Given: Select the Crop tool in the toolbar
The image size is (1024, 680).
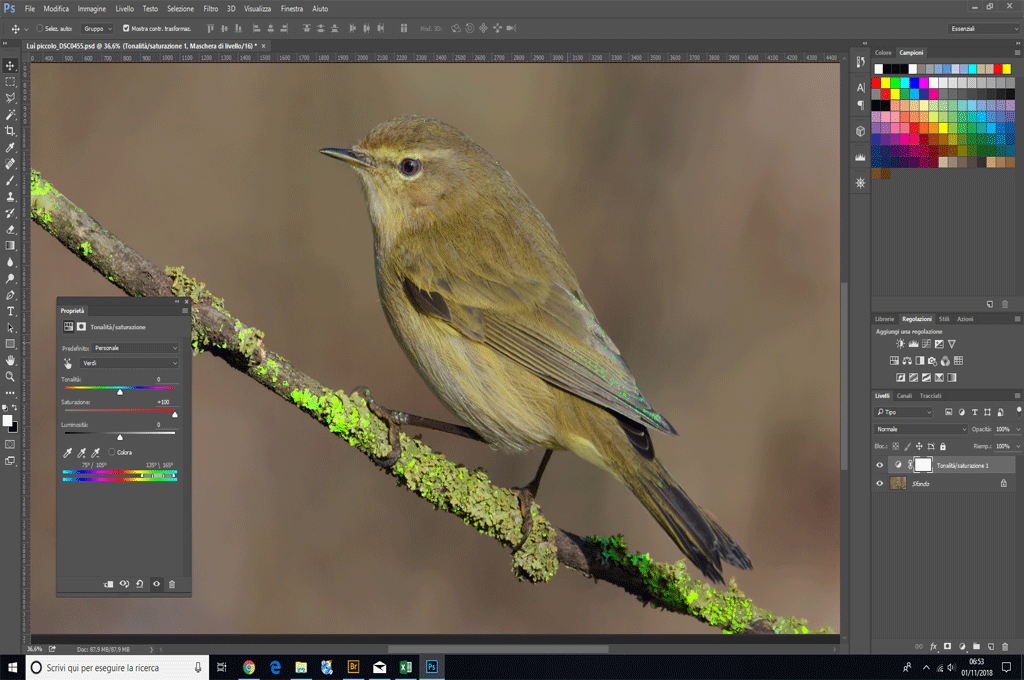Looking at the screenshot, I should pyautogui.click(x=11, y=131).
